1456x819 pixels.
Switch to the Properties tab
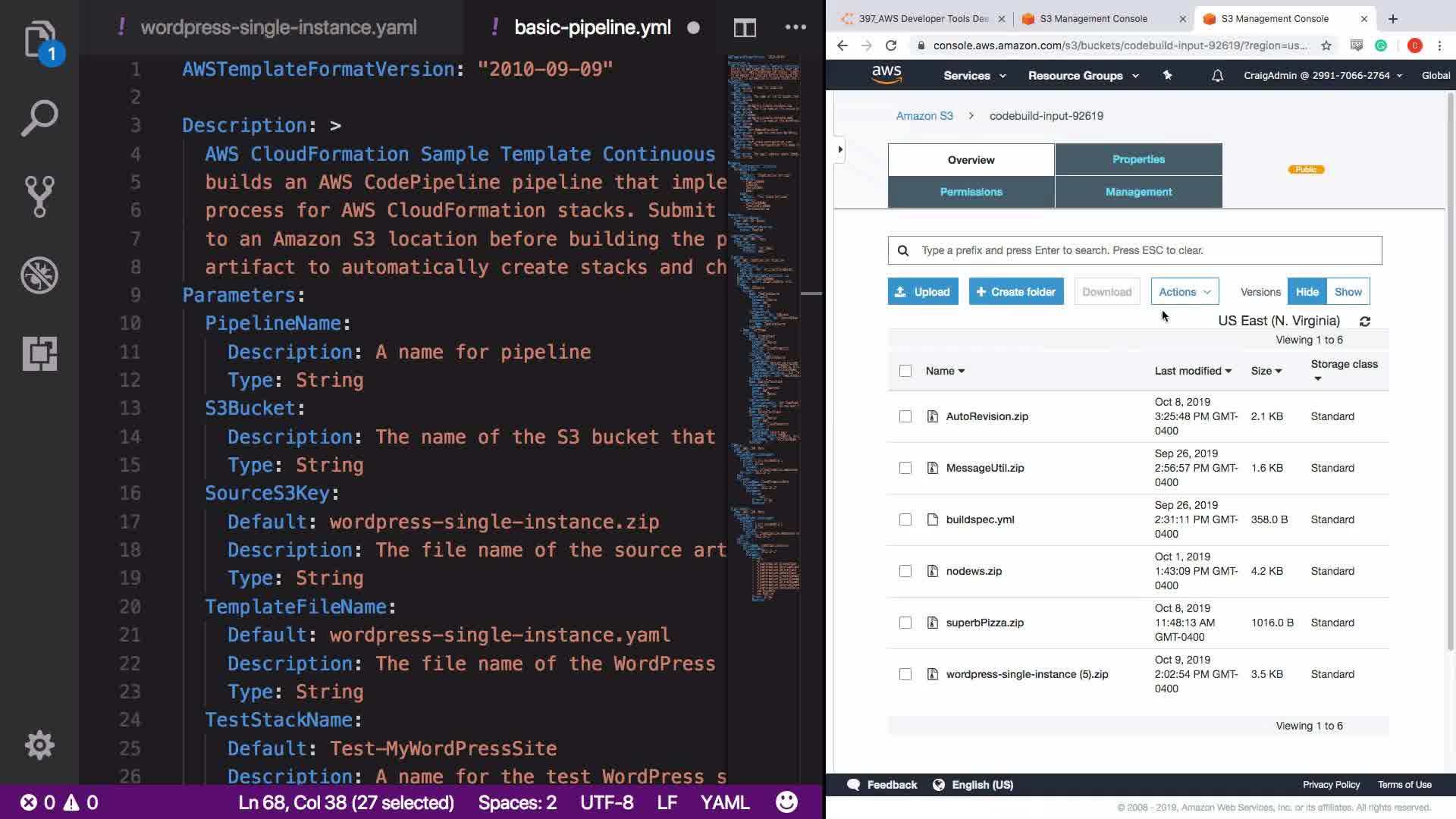tap(1138, 159)
